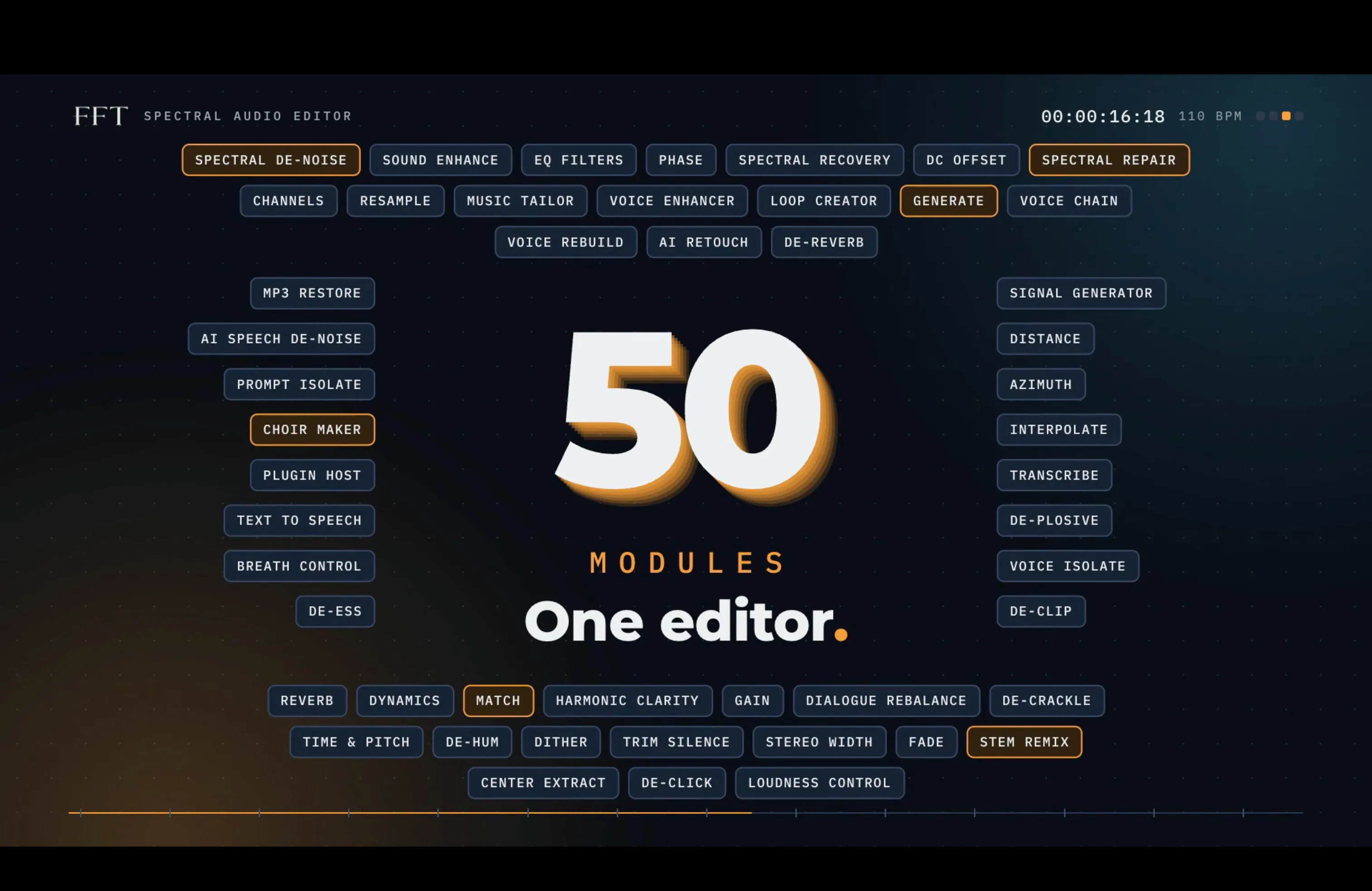Image resolution: width=1372 pixels, height=891 pixels.
Task: Open the Azimuth module
Action: tap(1041, 384)
